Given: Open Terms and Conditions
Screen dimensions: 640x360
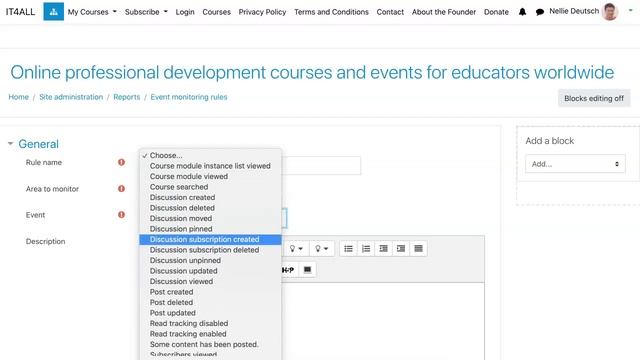Looking at the screenshot, I should 331,12.
